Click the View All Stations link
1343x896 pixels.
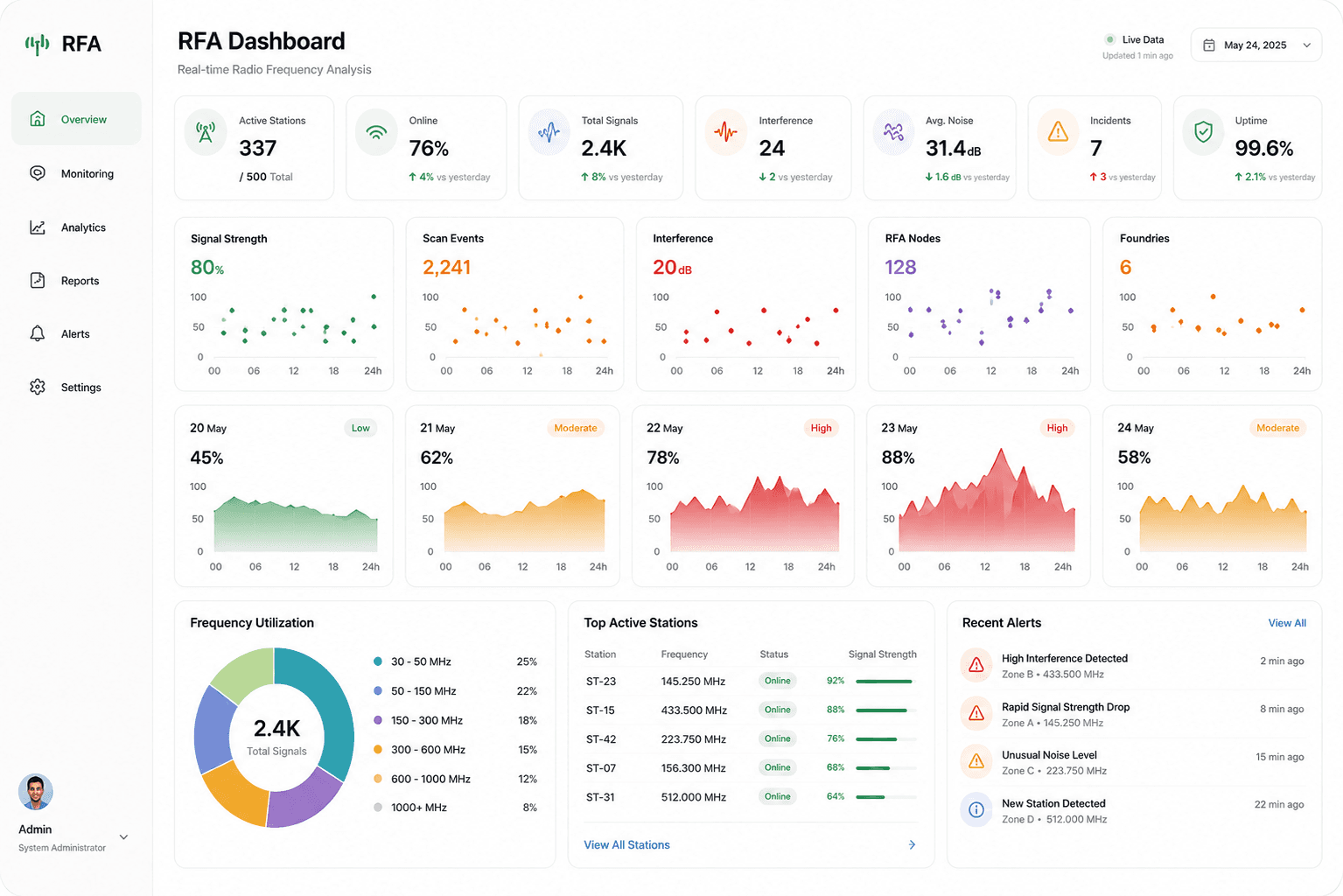click(x=626, y=844)
